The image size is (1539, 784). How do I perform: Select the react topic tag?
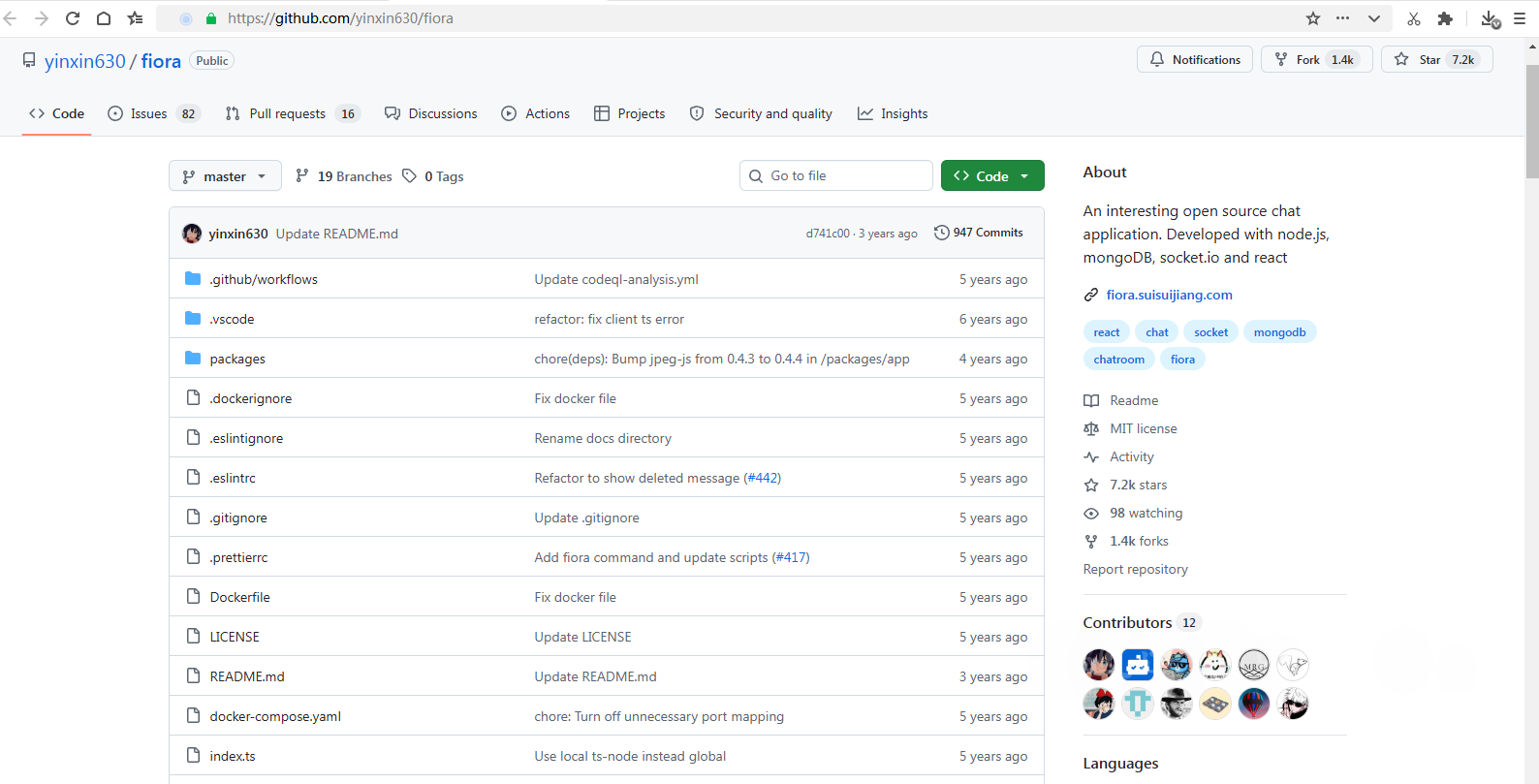[x=1107, y=332]
